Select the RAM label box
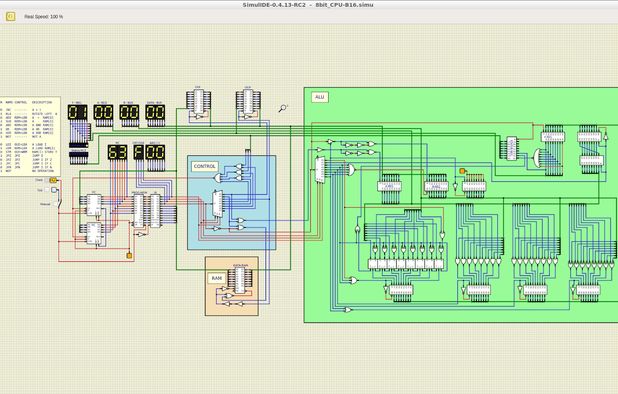This screenshot has width=618, height=394. pyautogui.click(x=217, y=278)
